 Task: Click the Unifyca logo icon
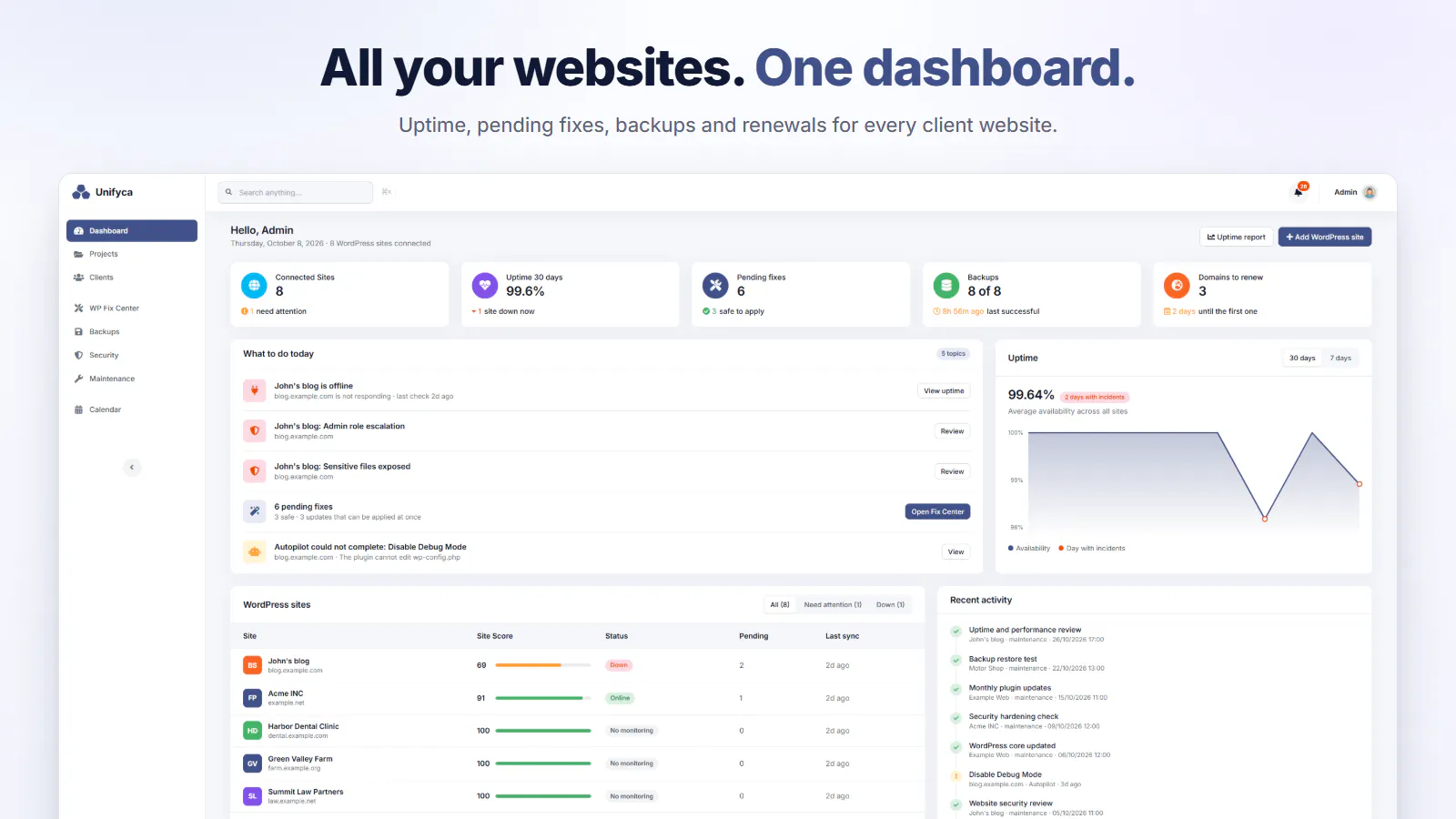[81, 192]
